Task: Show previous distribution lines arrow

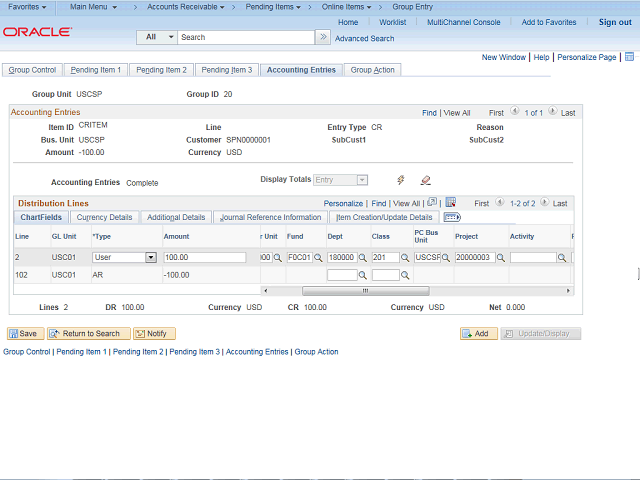Action: point(500,202)
